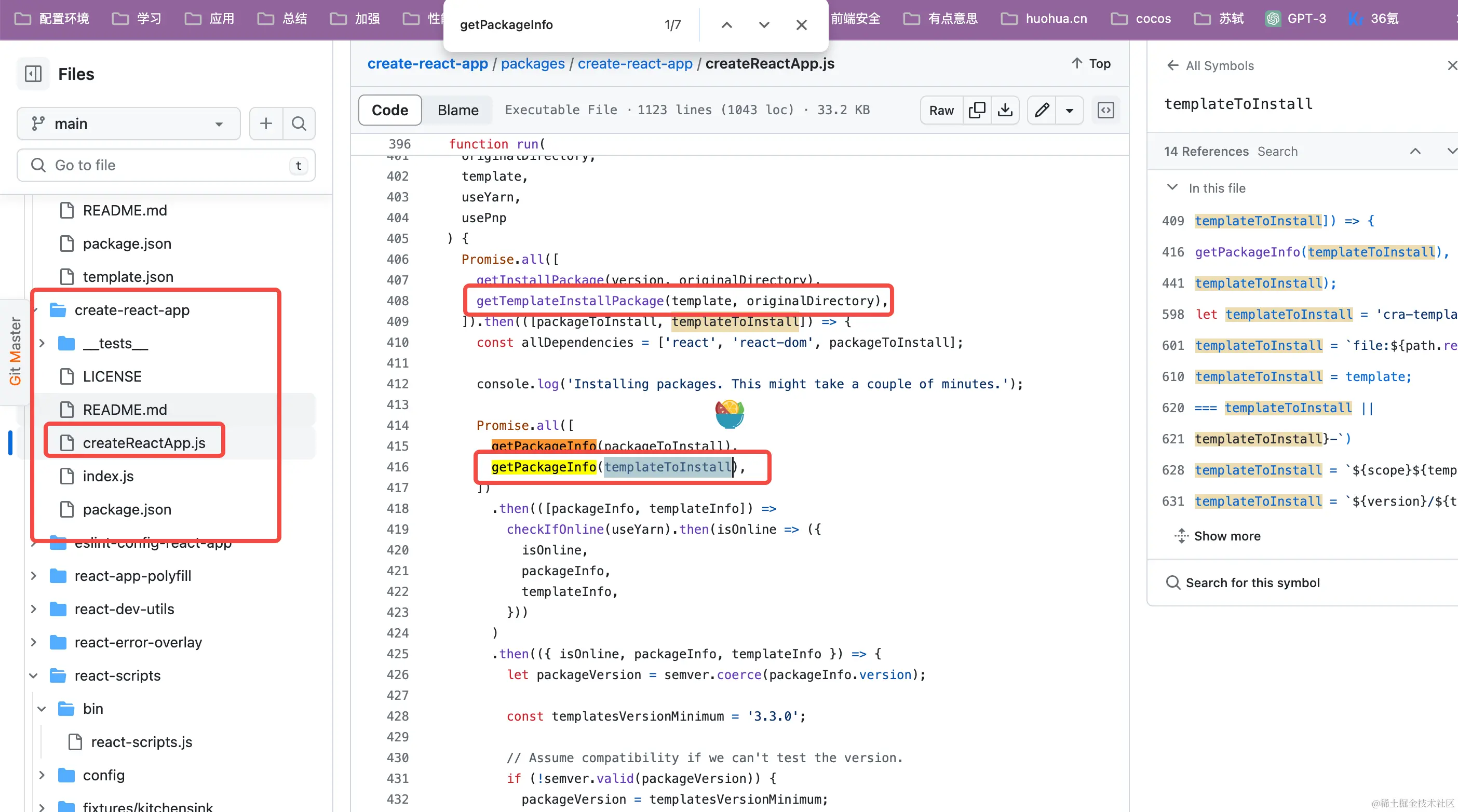Click the add file plus icon
Screen dimensions: 1458x812
265,124
